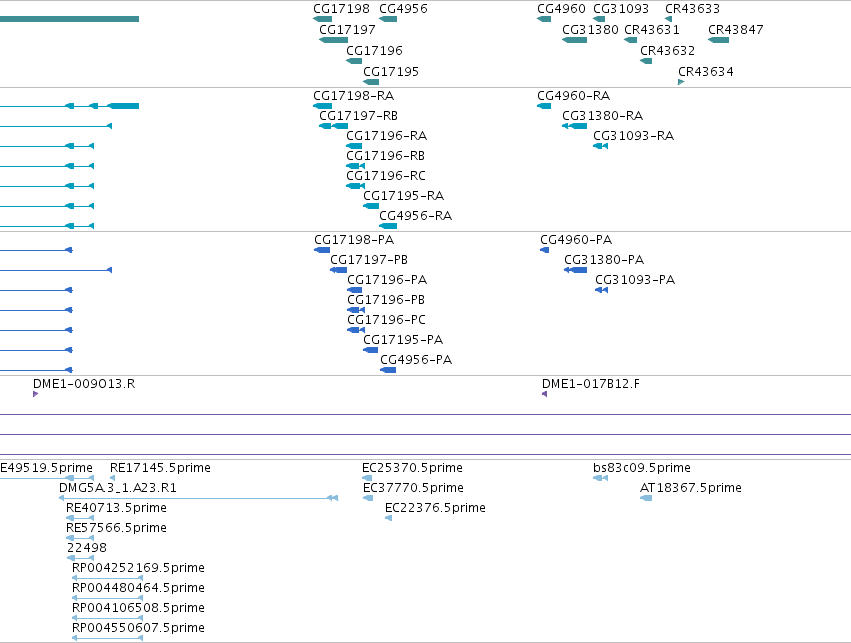Select gene CG17197 in top track
The image size is (851, 643).
point(333,40)
